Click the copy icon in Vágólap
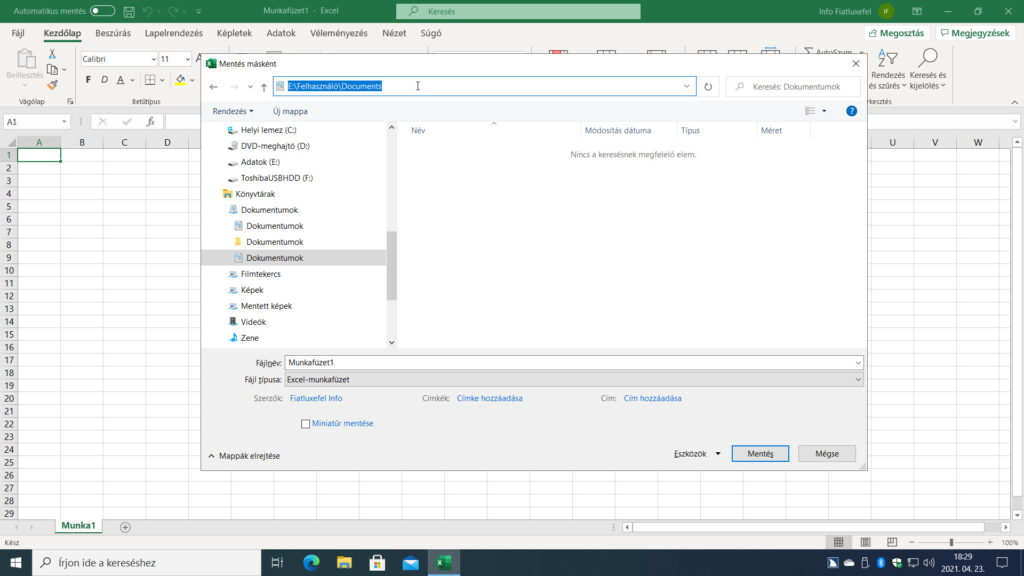 tap(52, 69)
